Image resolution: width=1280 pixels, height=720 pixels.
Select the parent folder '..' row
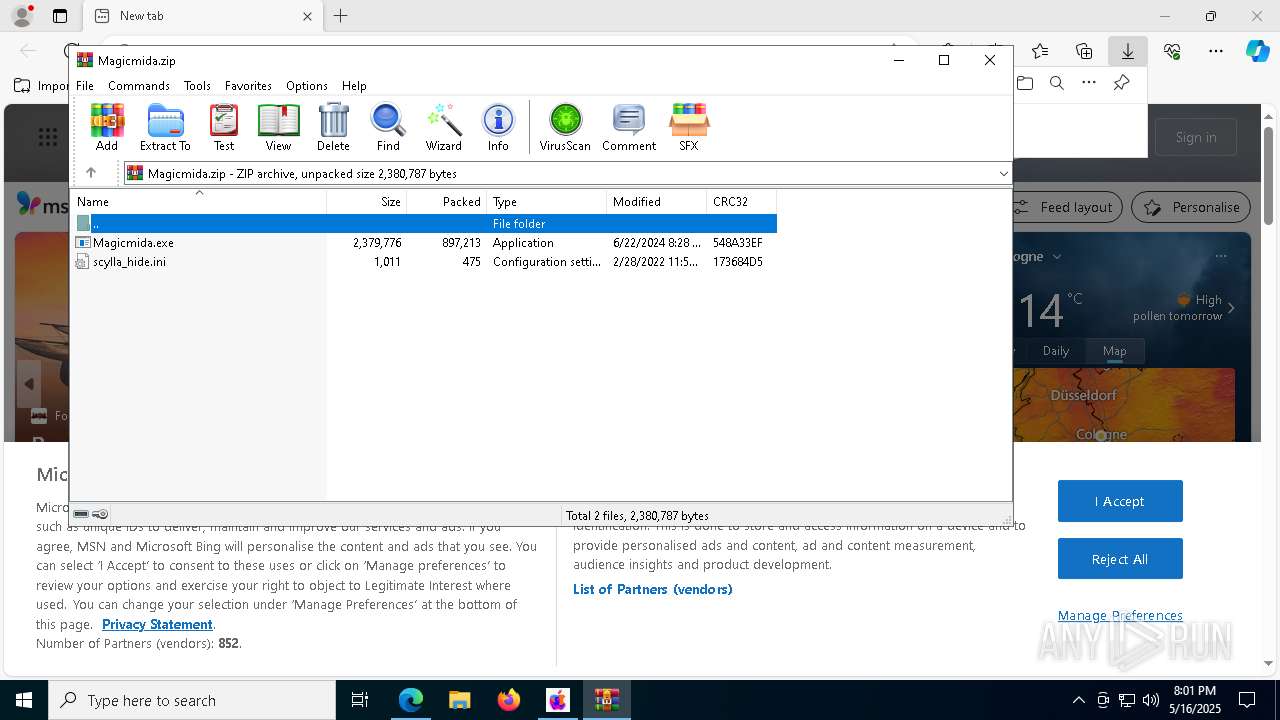[424, 224]
